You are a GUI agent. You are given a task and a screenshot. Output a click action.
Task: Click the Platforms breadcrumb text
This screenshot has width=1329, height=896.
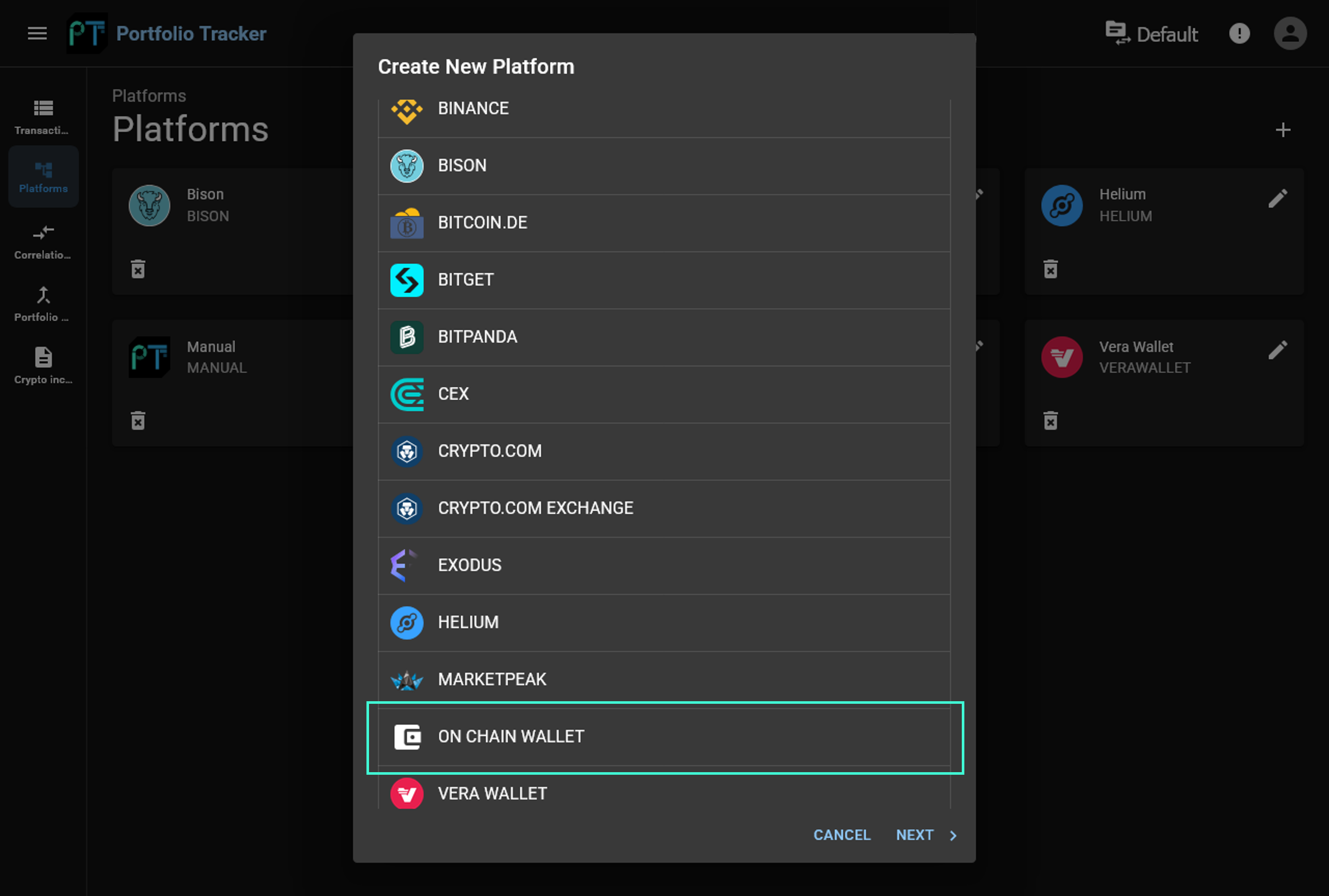coord(149,96)
